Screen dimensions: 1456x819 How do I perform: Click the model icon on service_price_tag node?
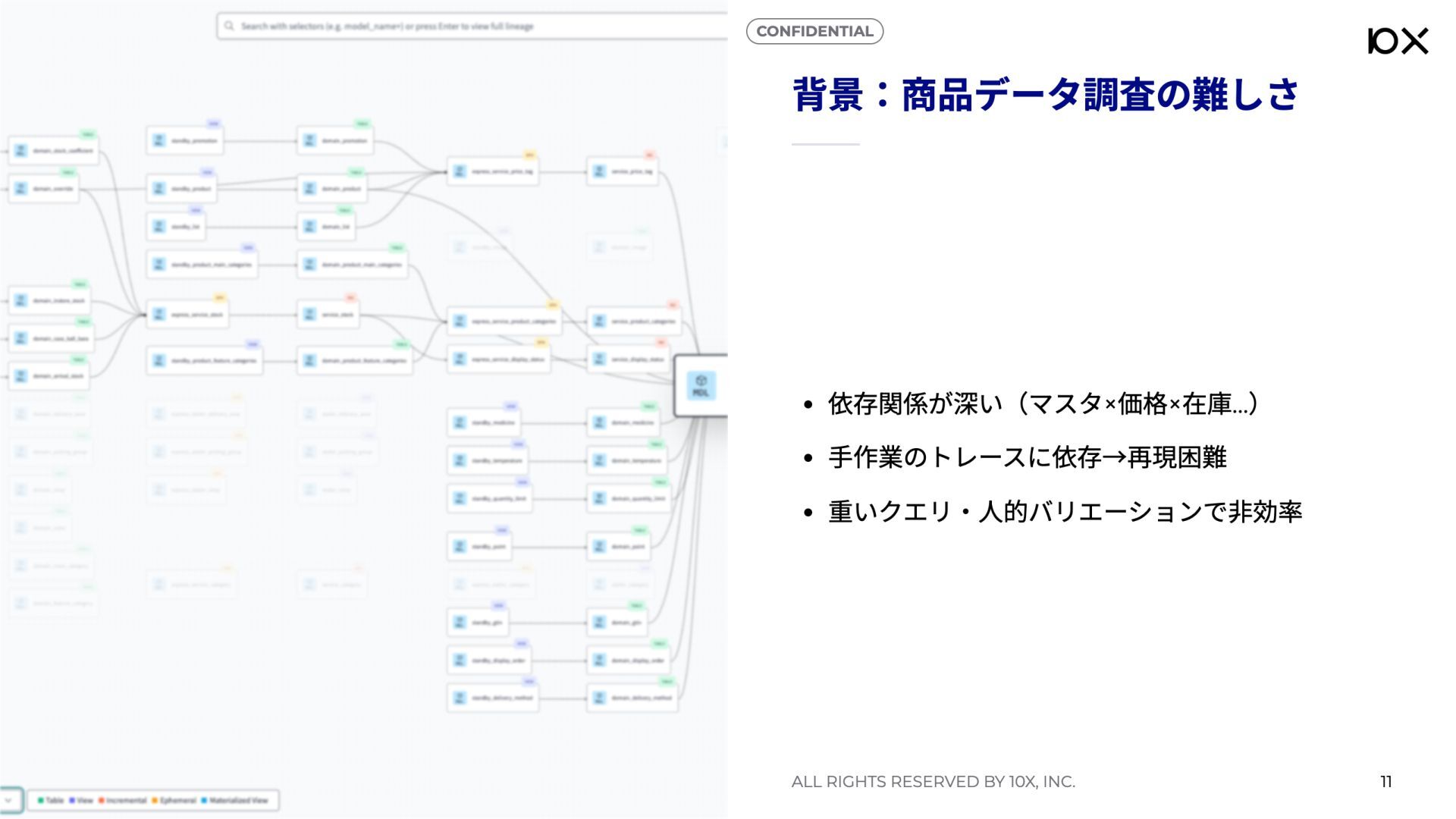599,172
